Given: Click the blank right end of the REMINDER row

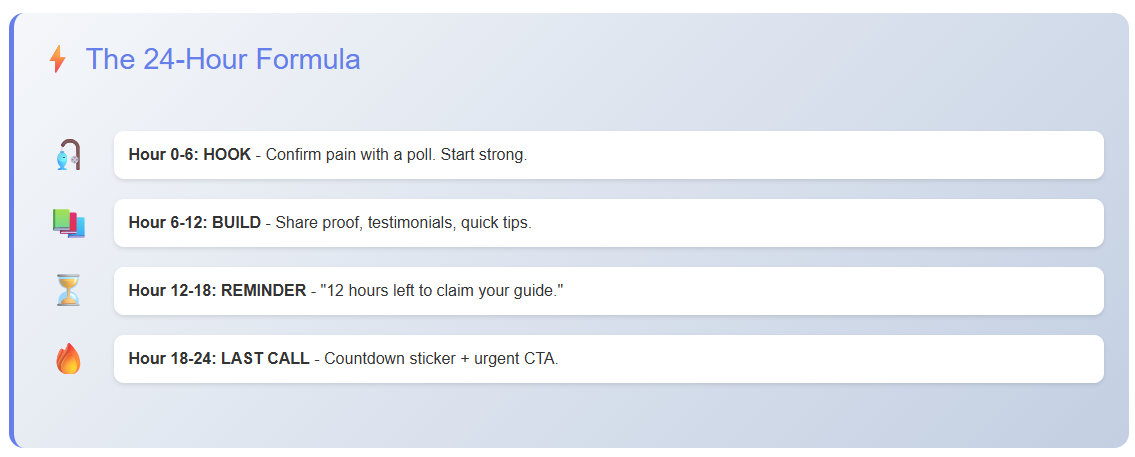Looking at the screenshot, I should 900,291.
